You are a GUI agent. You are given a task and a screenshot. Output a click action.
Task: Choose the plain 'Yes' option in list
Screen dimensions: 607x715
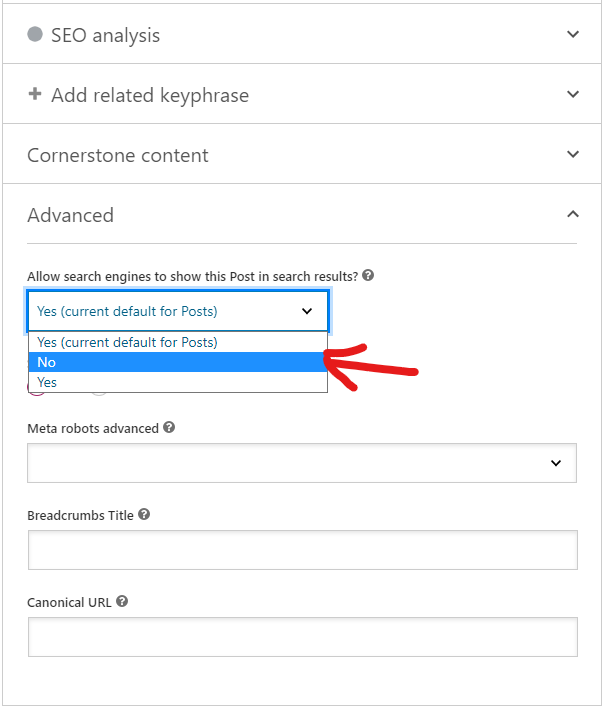pyautogui.click(x=178, y=382)
